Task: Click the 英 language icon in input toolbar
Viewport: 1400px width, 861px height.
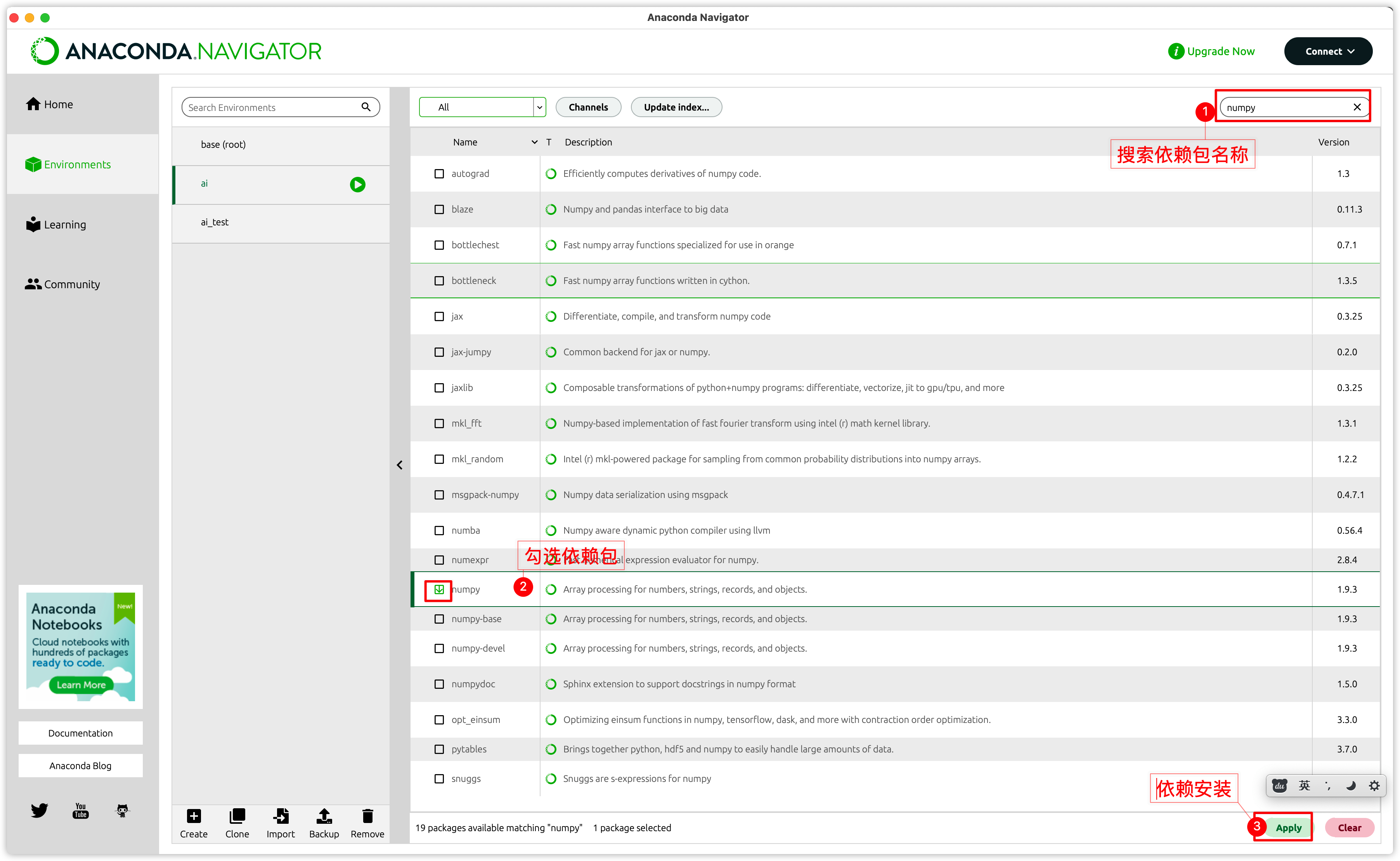Action: pos(1304,786)
